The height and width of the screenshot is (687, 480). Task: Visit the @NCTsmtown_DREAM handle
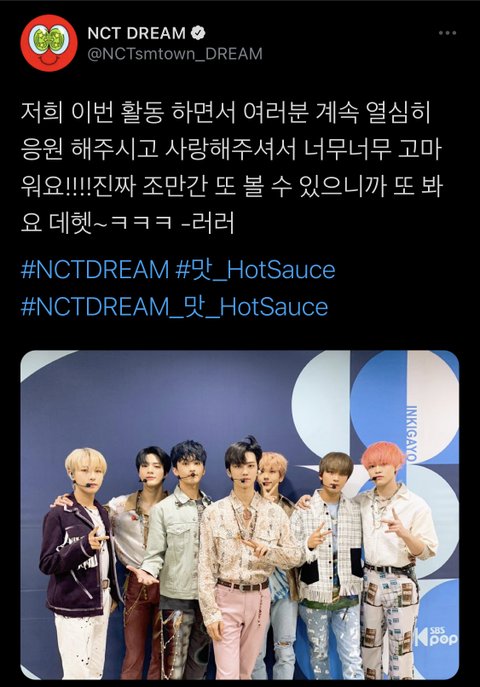[175, 54]
